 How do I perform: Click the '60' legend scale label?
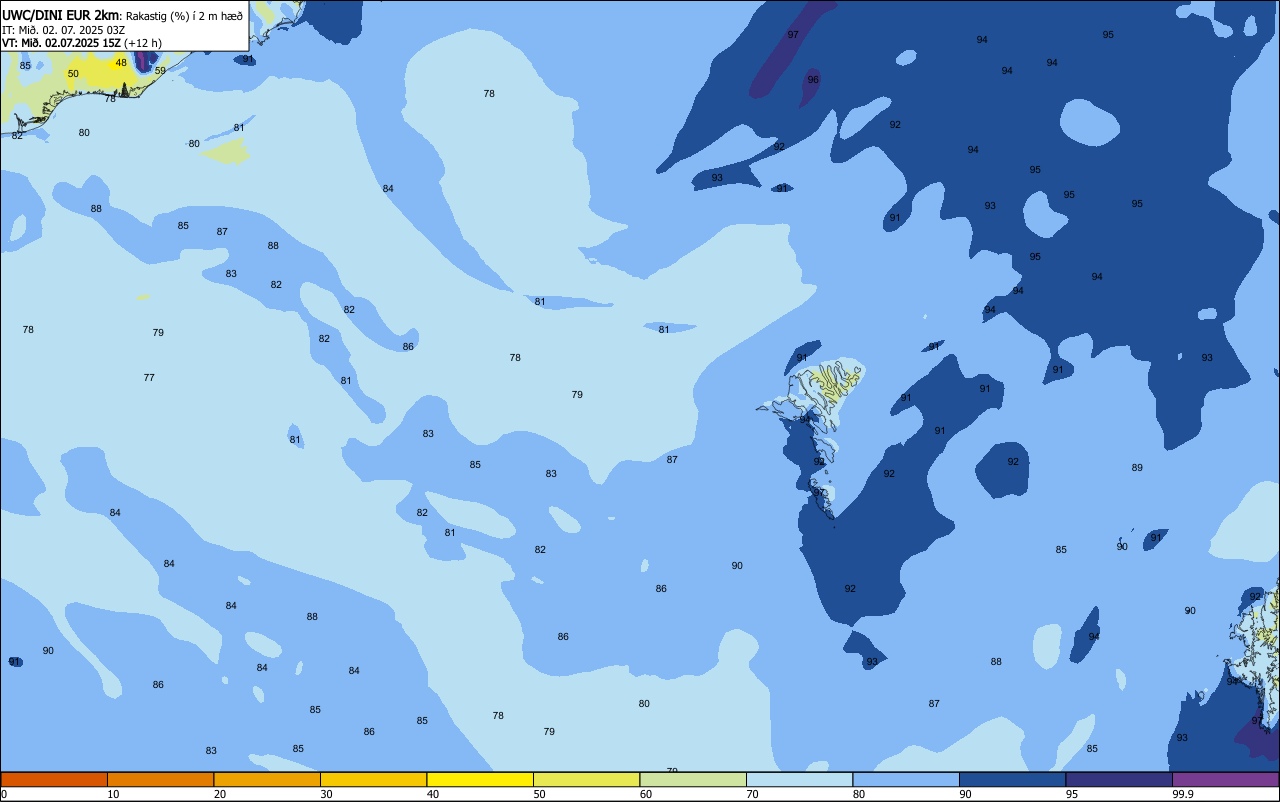646,794
